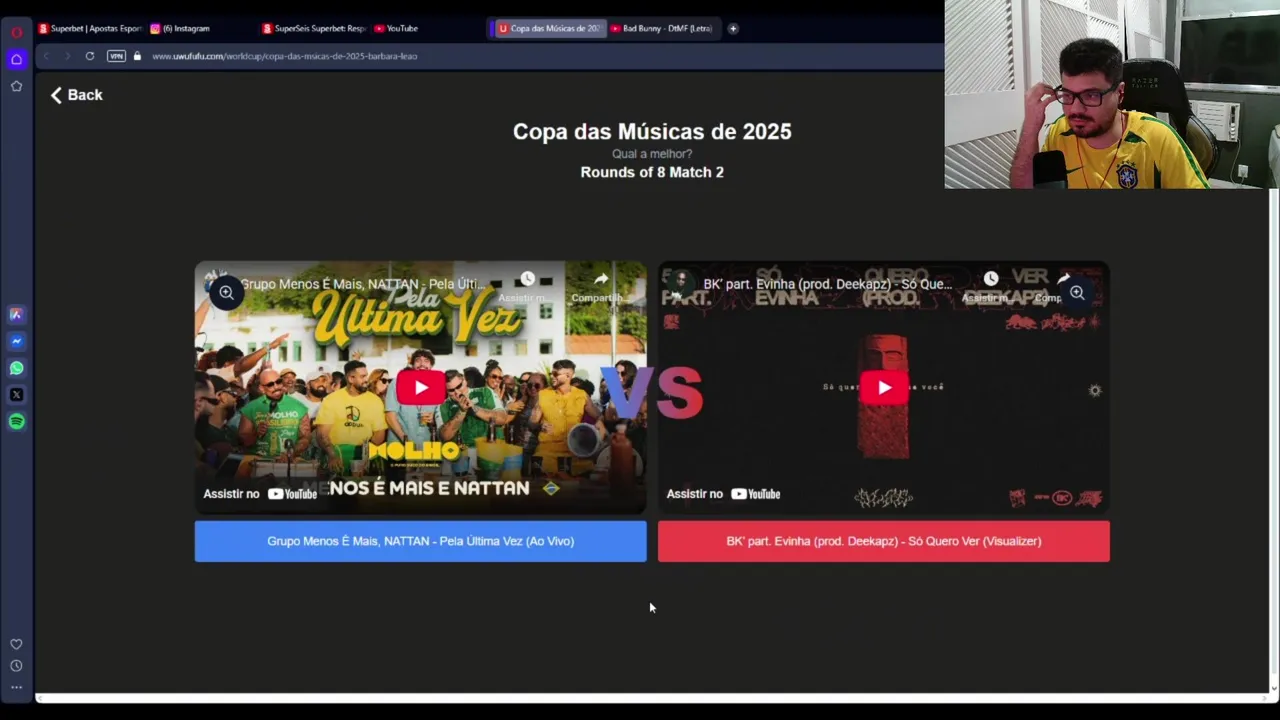Screen dimensions: 1280x720
Task: Reload the current page
Action: (x=90, y=56)
